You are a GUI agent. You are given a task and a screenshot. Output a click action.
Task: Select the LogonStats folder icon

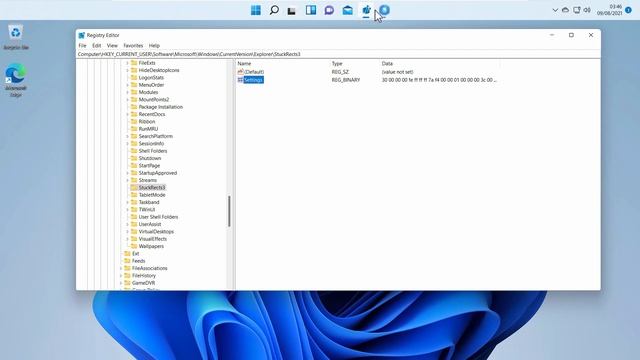coord(134,78)
